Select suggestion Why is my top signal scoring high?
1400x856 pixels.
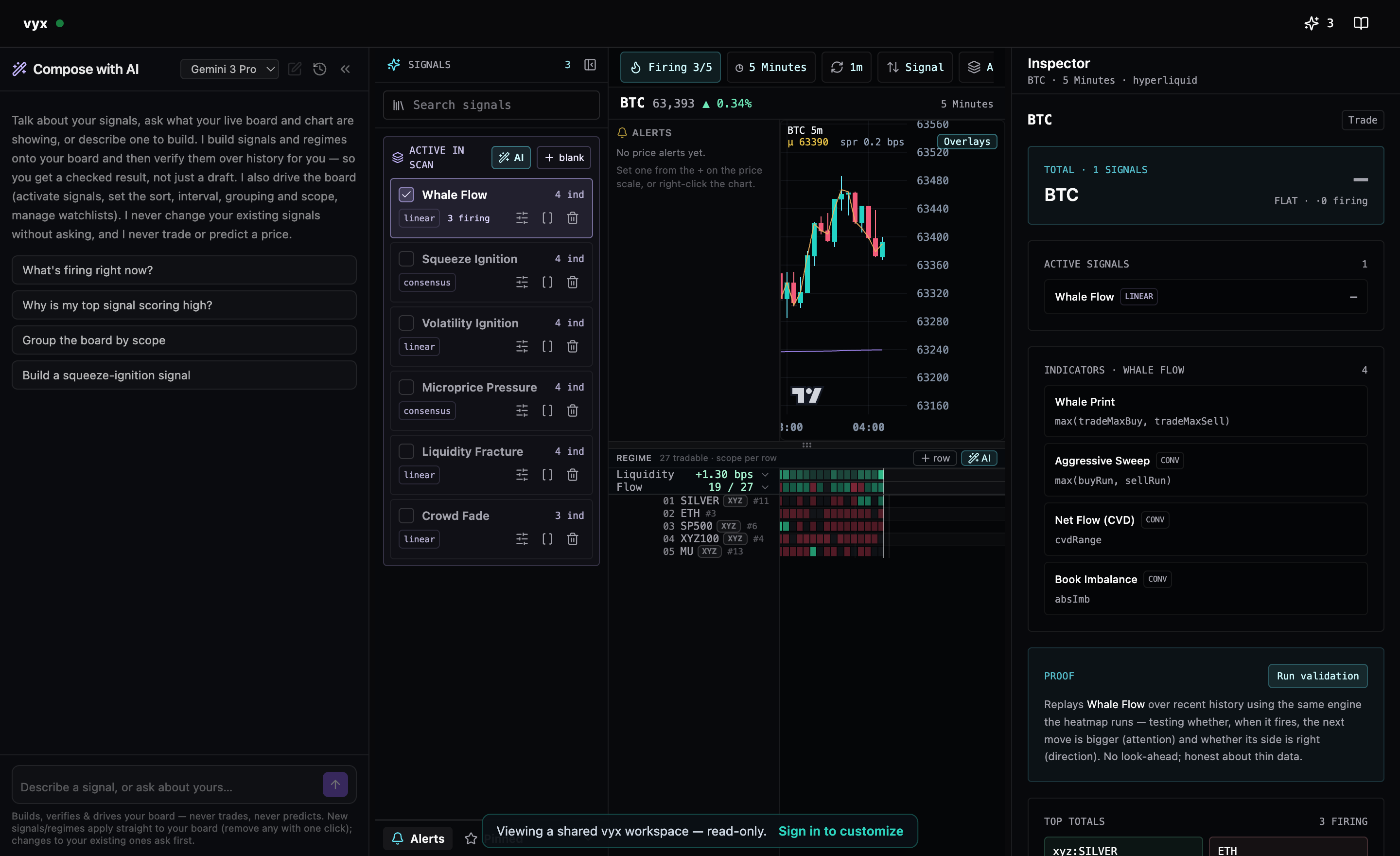click(184, 305)
